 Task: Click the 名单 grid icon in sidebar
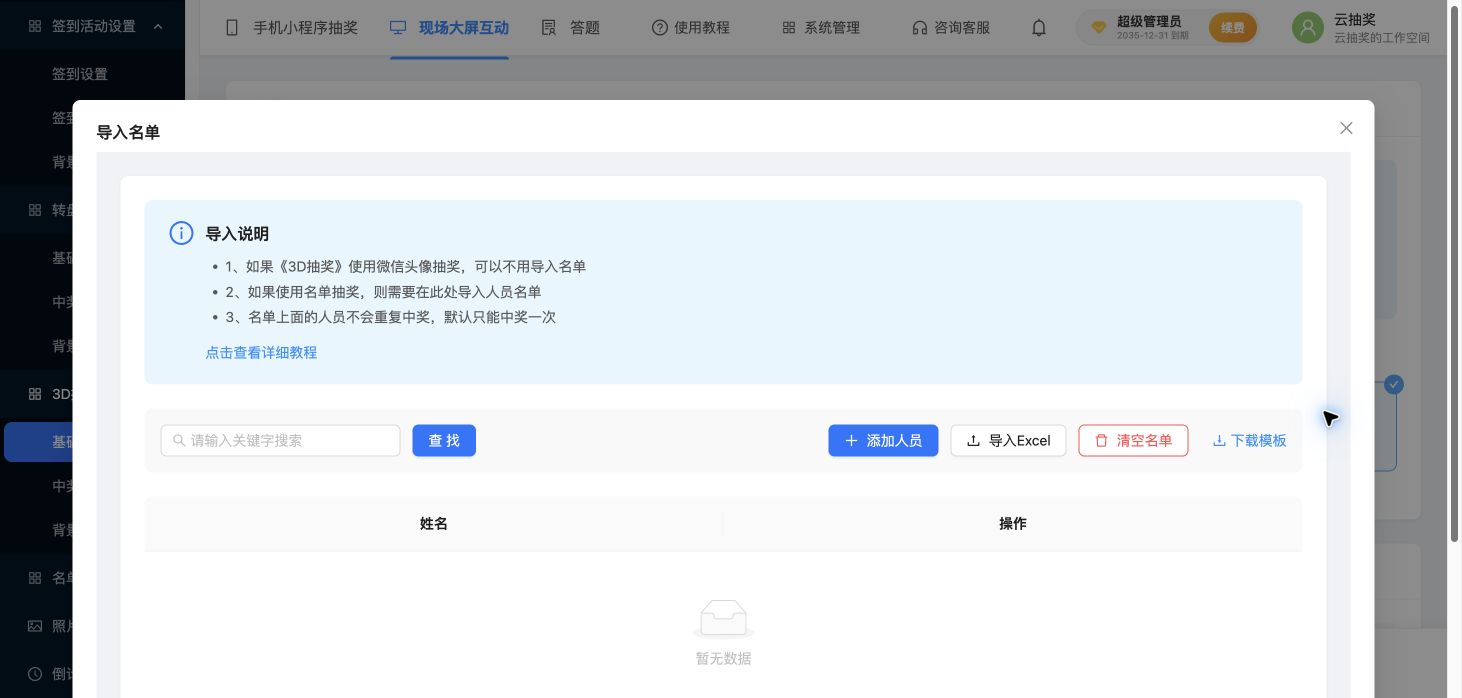35,578
